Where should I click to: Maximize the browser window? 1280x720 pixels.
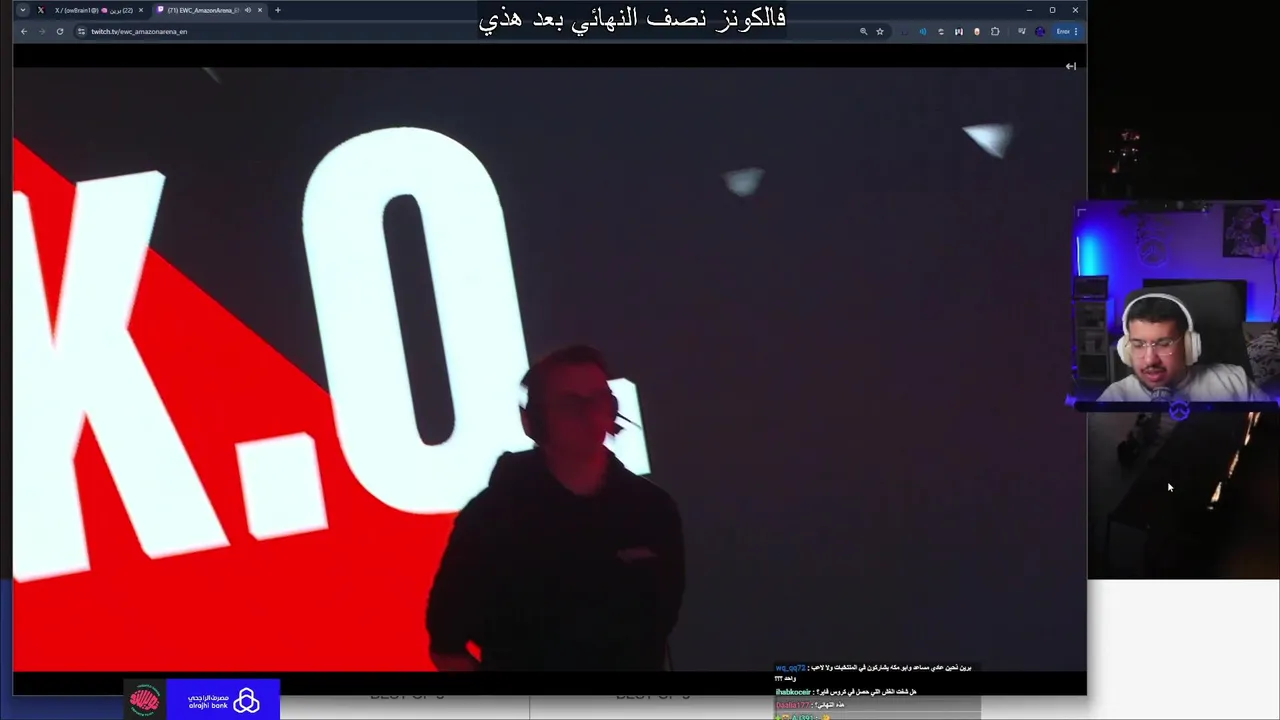1052,10
